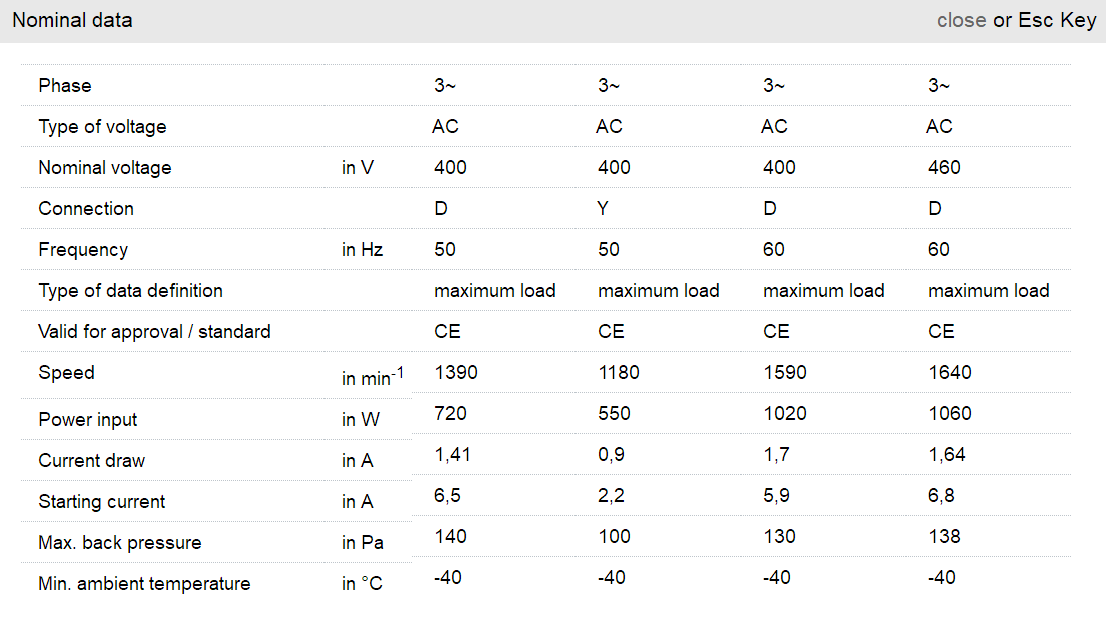Click the Max. back pressure row label
This screenshot has height=622, width=1106.
tap(120, 543)
